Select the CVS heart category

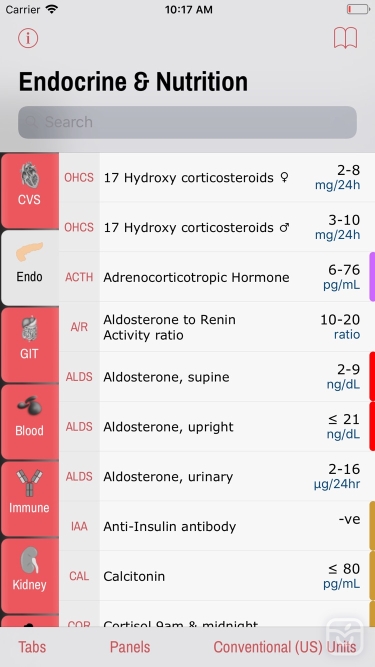pyautogui.click(x=30, y=191)
